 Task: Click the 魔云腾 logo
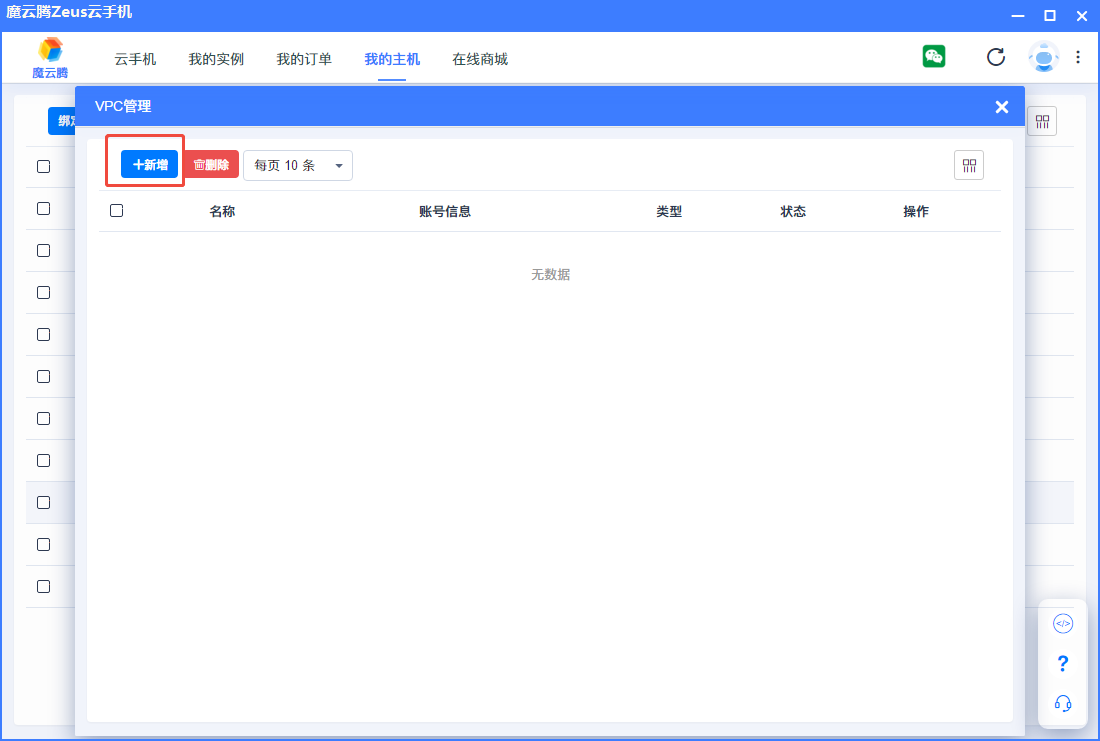point(50,58)
